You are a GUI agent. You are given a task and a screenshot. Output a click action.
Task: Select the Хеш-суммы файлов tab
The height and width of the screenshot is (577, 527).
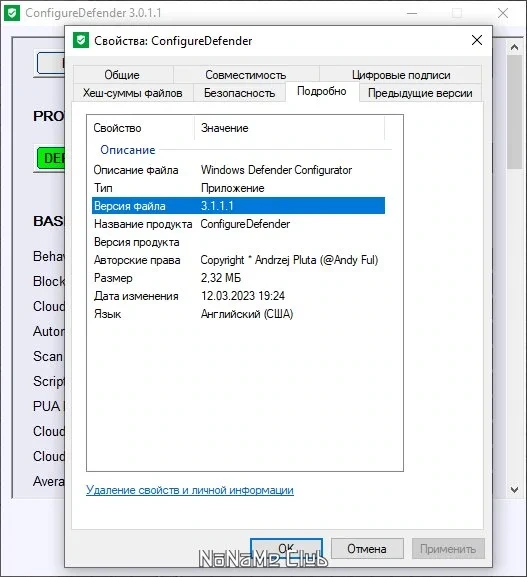coord(132,93)
